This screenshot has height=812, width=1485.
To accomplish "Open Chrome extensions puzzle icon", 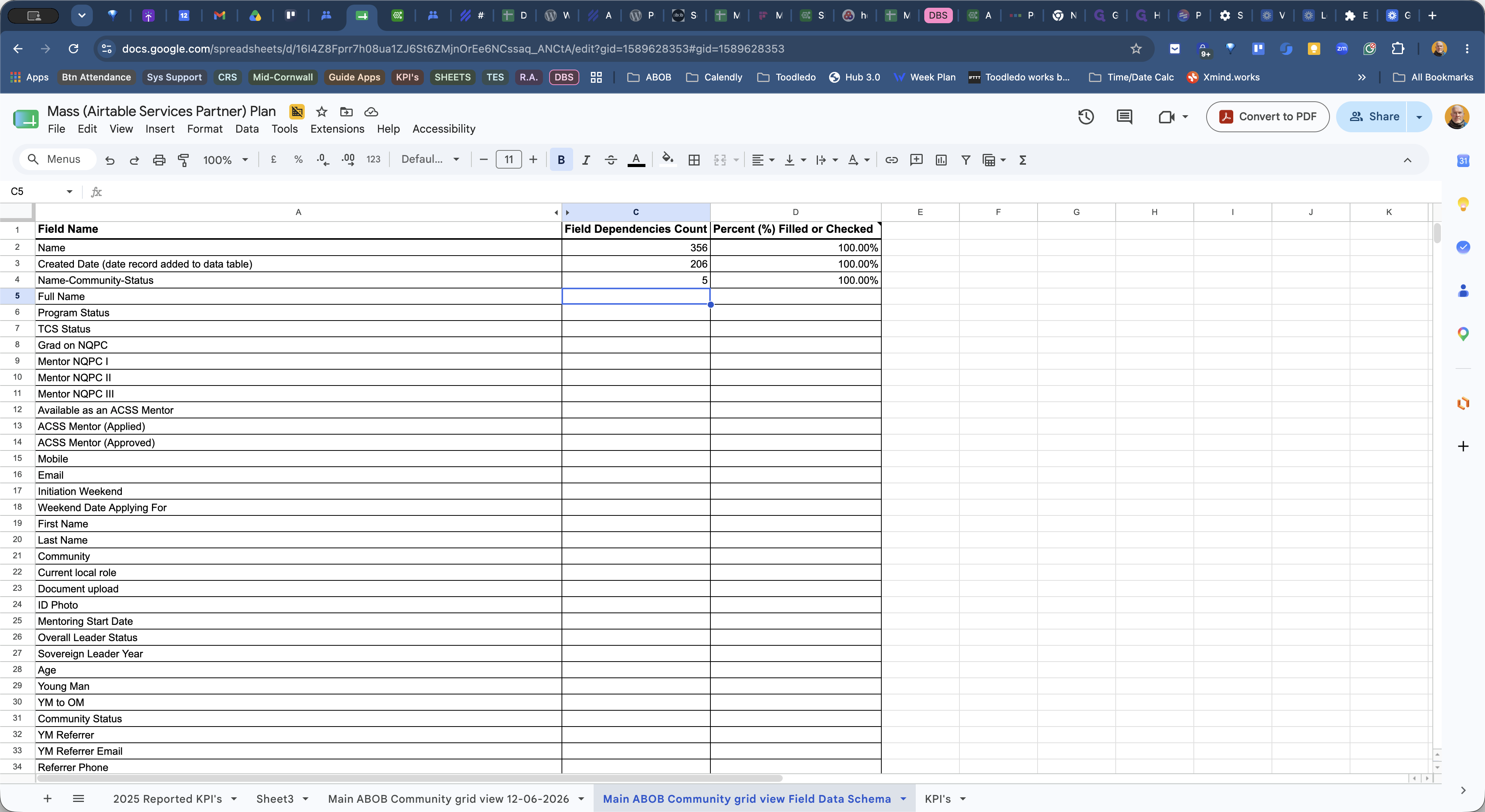I will pyautogui.click(x=1398, y=49).
